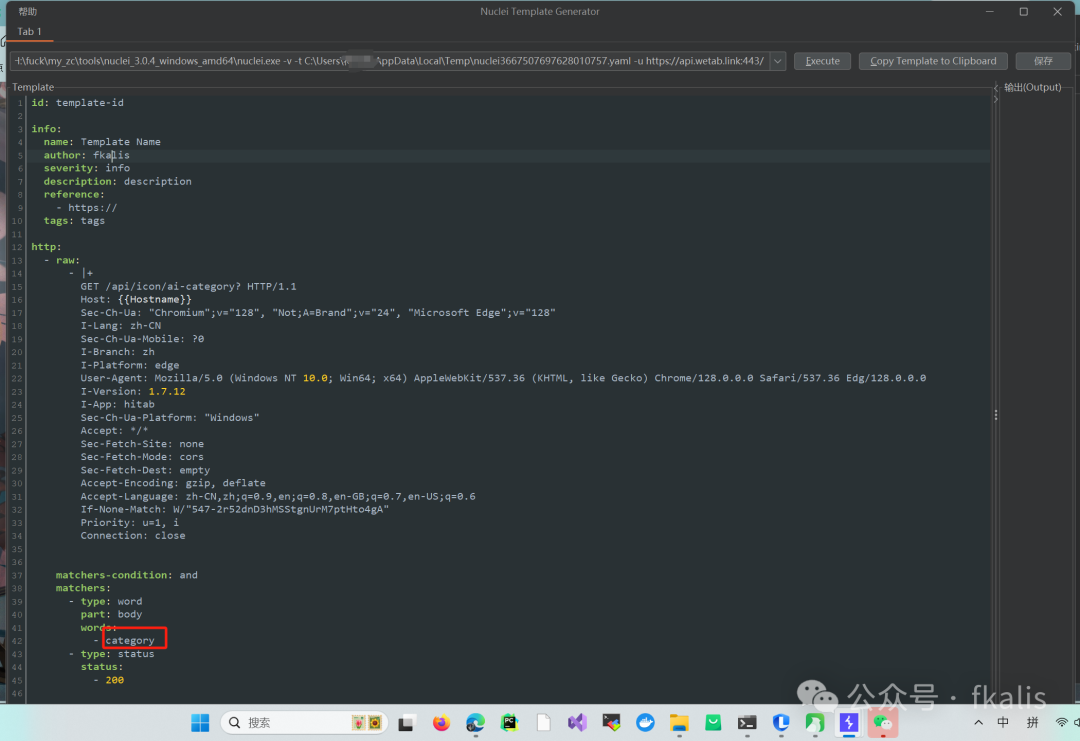
Task: Open the Wi-Fi network tray icon
Action: (x=1061, y=722)
